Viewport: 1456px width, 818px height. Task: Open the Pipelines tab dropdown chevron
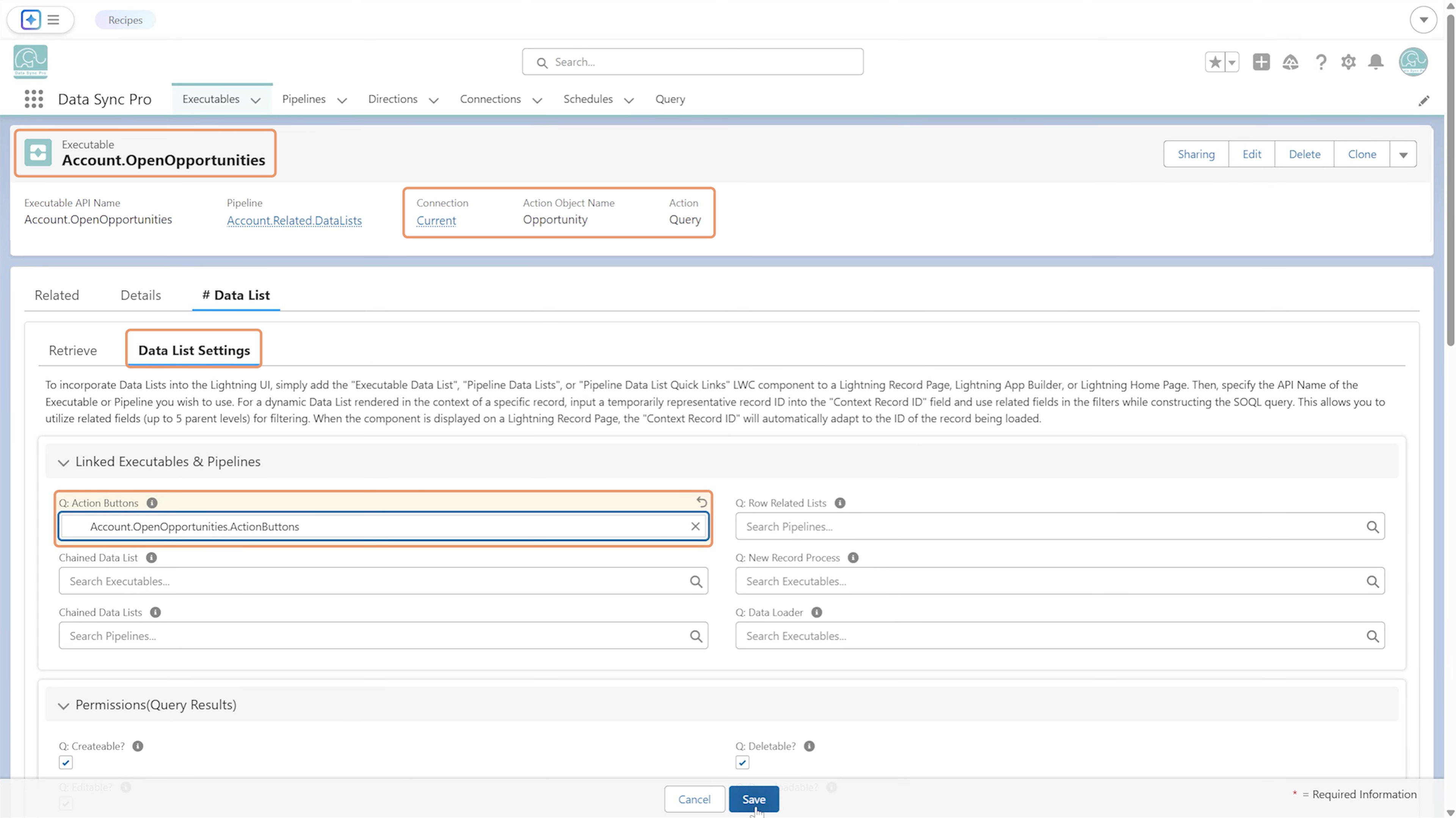tap(341, 100)
